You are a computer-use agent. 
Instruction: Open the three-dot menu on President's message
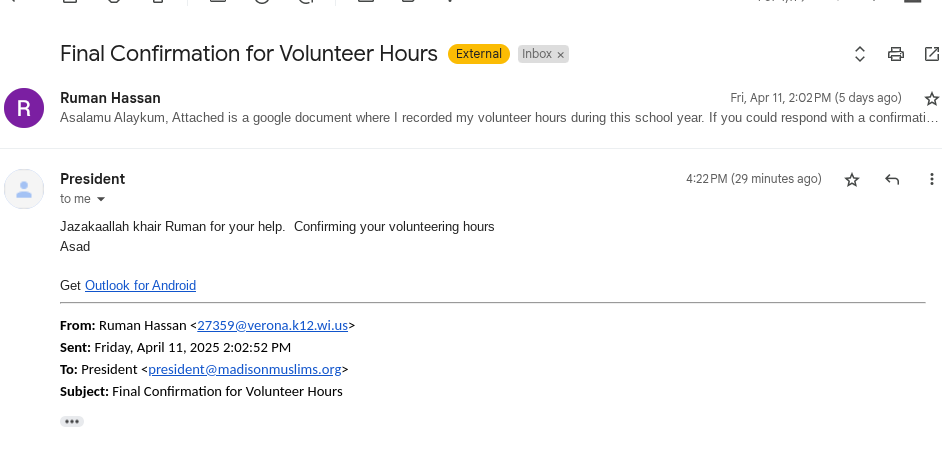click(x=932, y=180)
